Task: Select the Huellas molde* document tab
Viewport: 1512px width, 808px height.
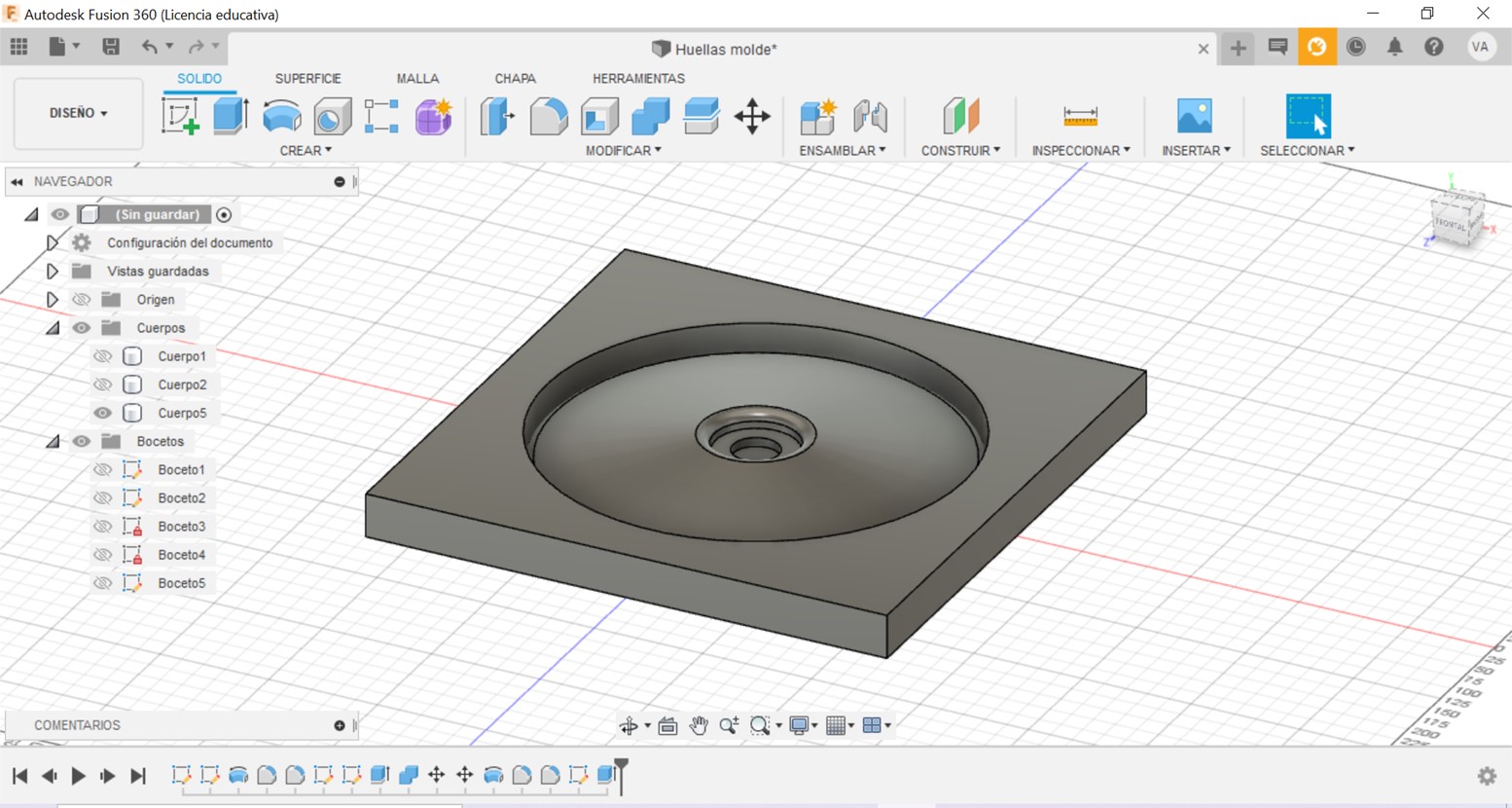Action: click(715, 49)
